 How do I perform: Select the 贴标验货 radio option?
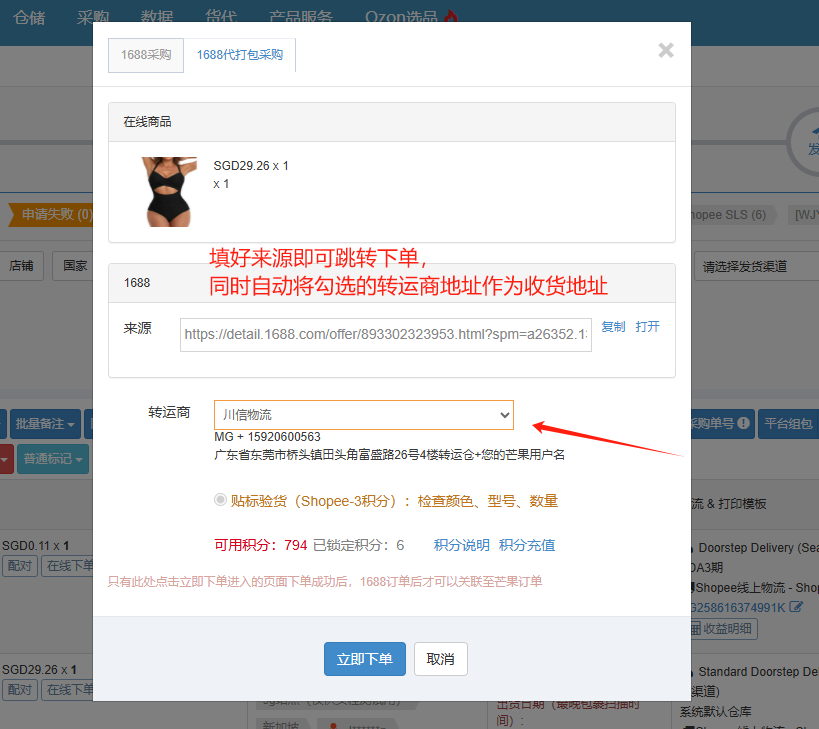tap(220, 500)
